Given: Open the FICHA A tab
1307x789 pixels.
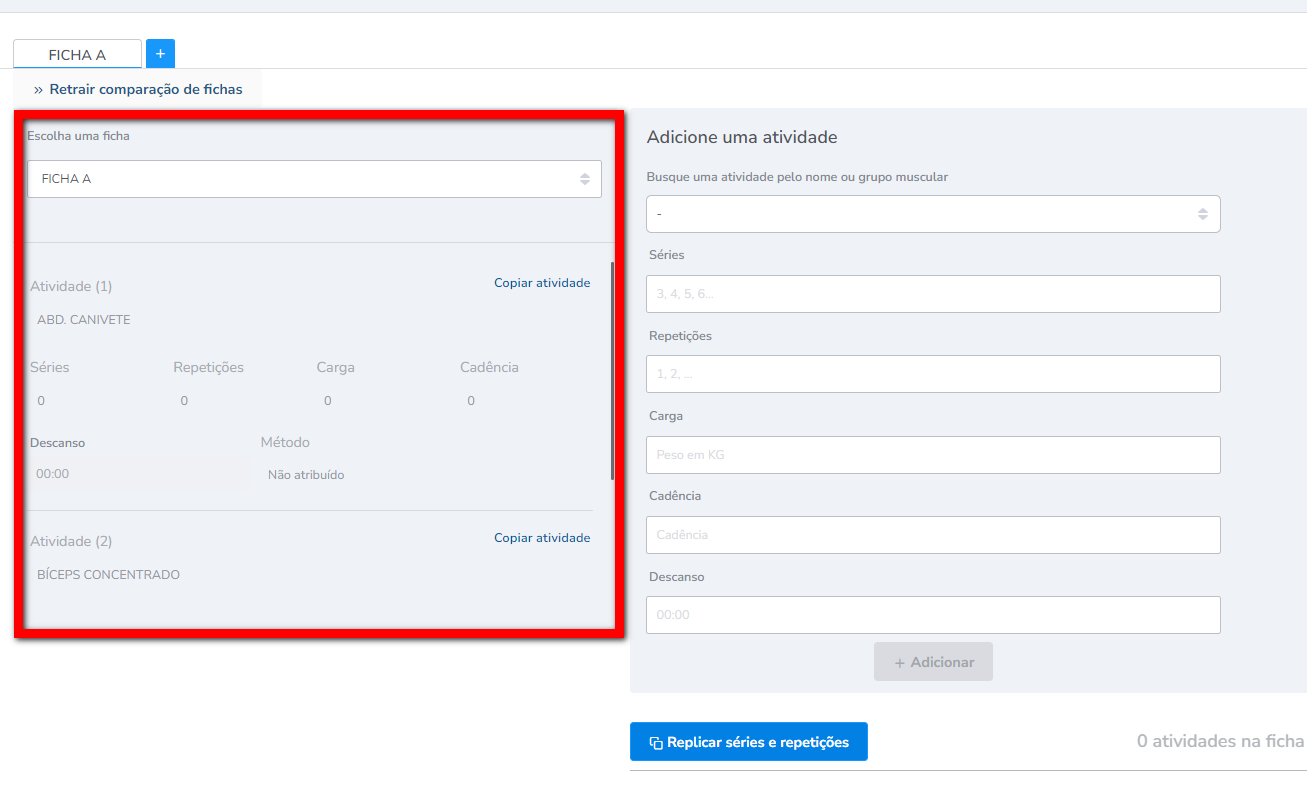Looking at the screenshot, I should (77, 55).
